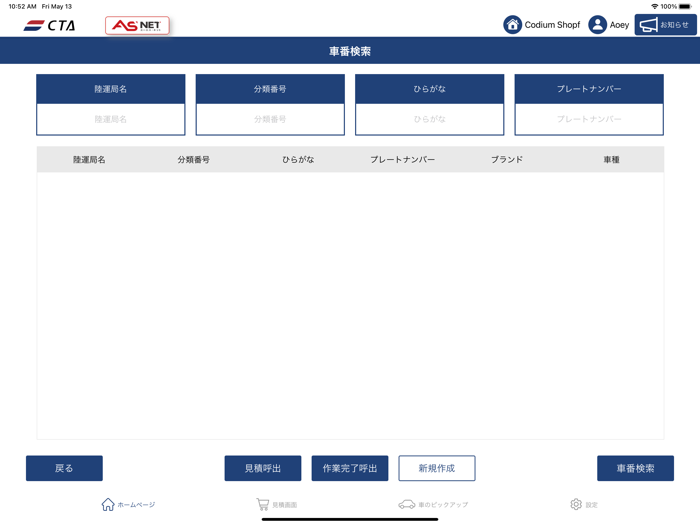
Task: Select the ひらがな input field
Action: (429, 119)
